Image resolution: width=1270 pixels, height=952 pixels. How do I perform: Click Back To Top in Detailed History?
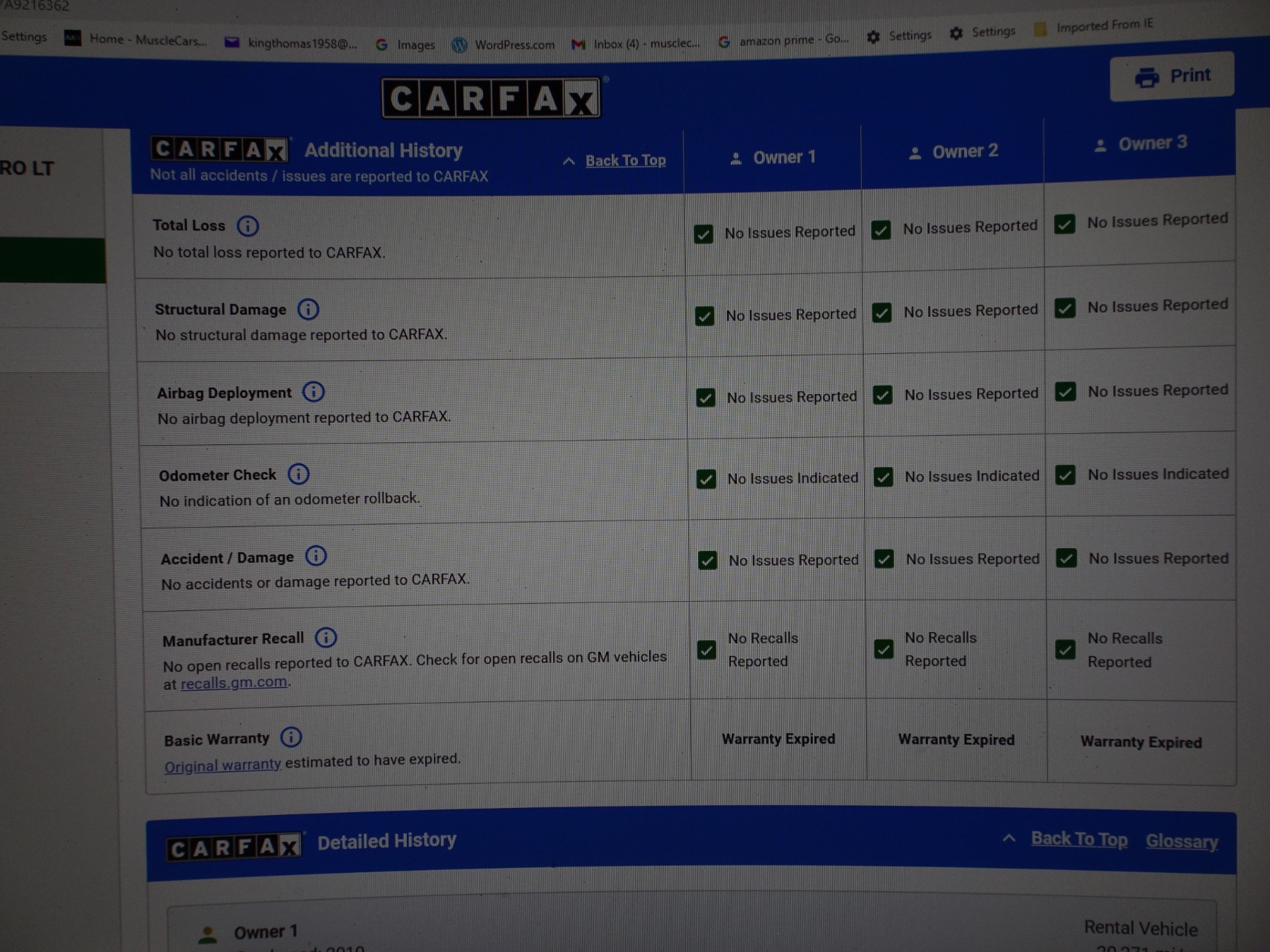tap(1079, 839)
